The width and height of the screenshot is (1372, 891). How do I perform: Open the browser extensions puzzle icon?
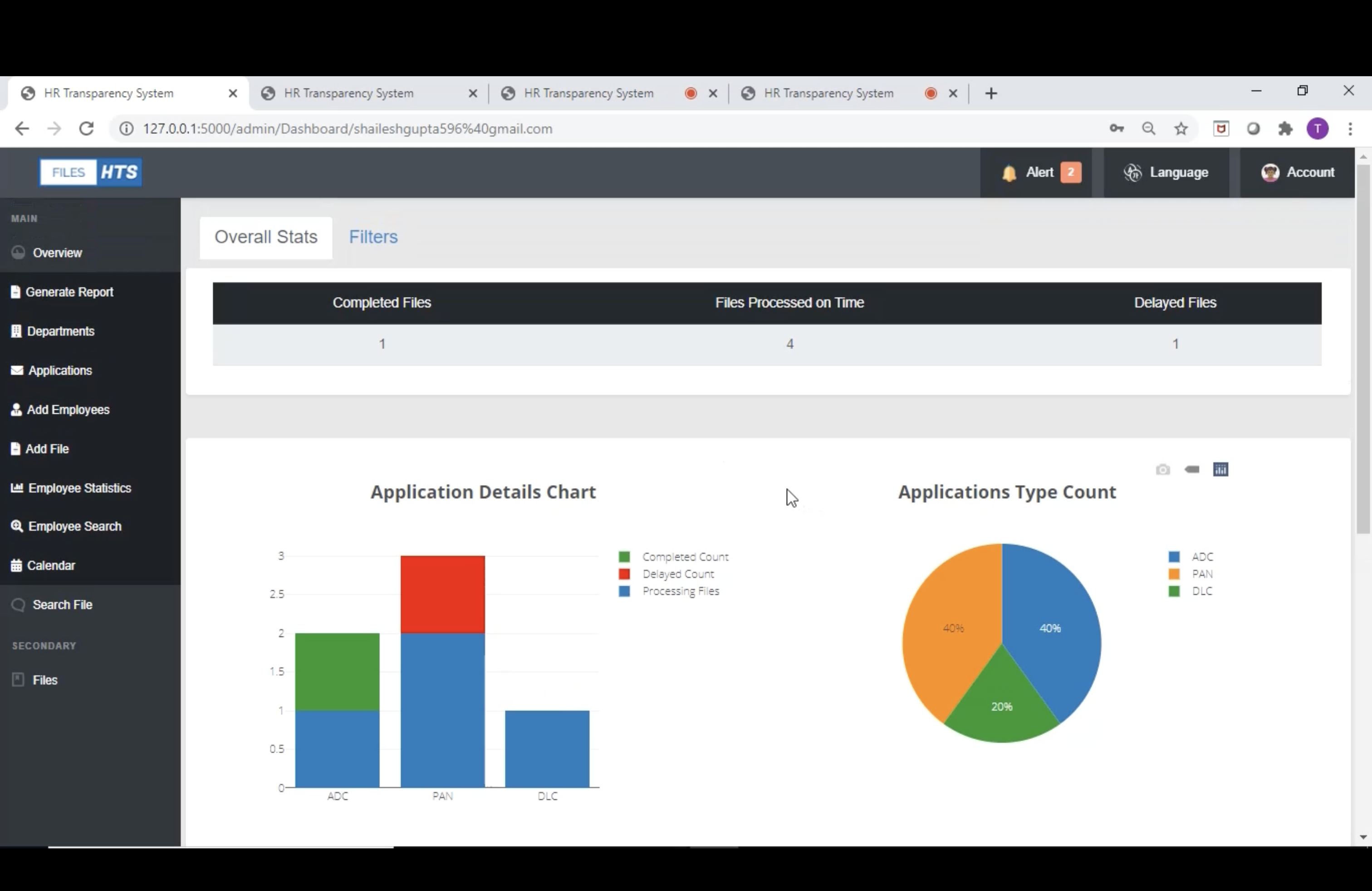click(x=1285, y=128)
